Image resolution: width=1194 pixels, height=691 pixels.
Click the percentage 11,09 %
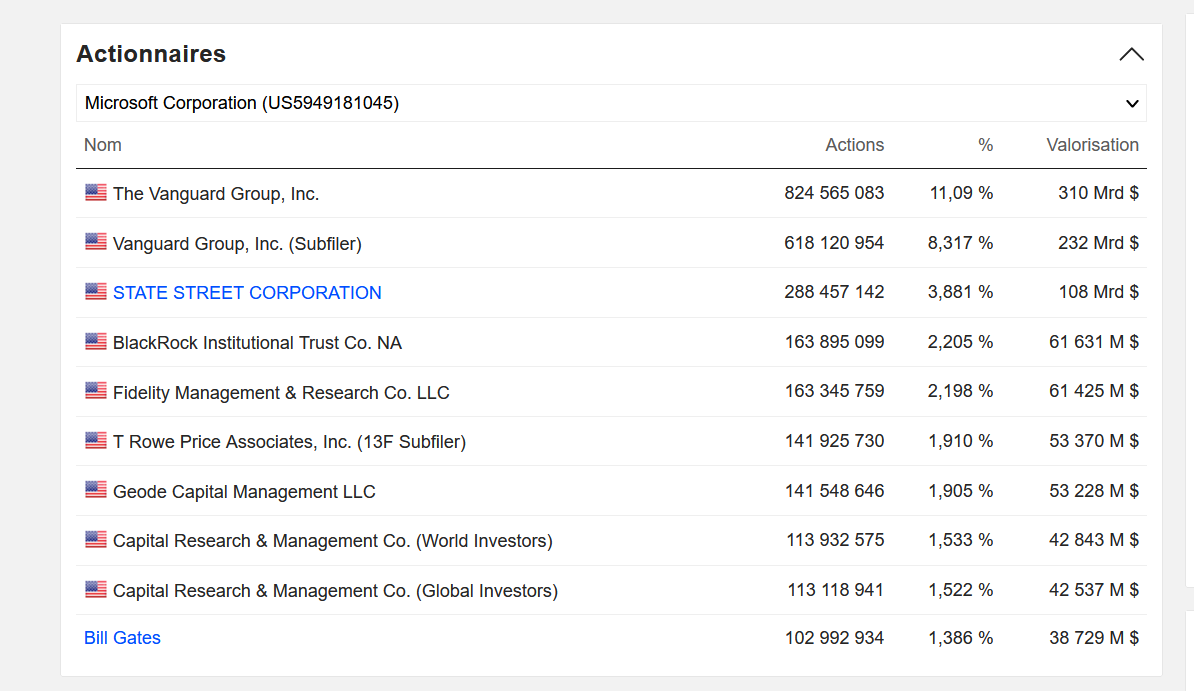click(x=961, y=193)
